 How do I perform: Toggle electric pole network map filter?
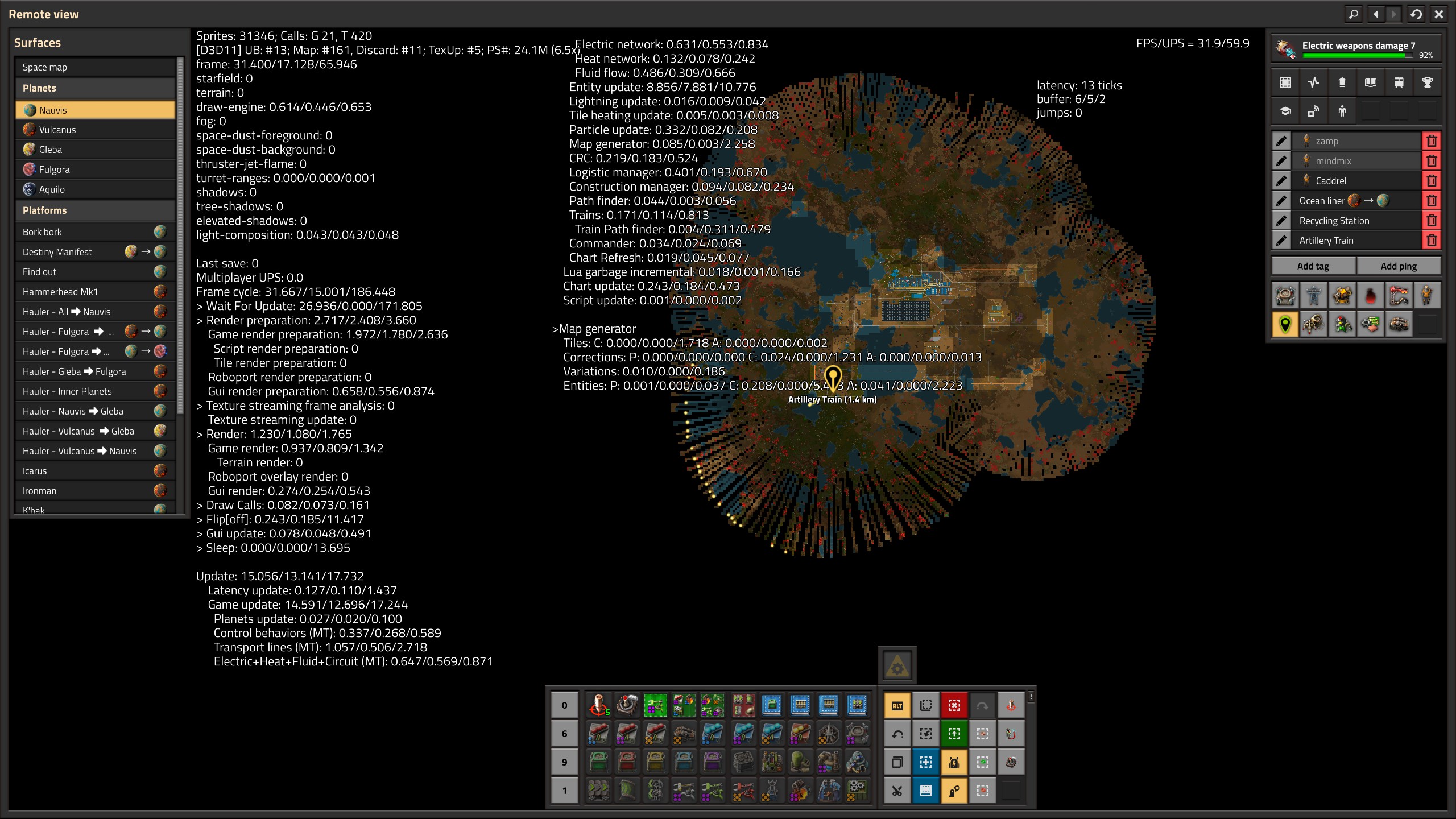(1314, 295)
